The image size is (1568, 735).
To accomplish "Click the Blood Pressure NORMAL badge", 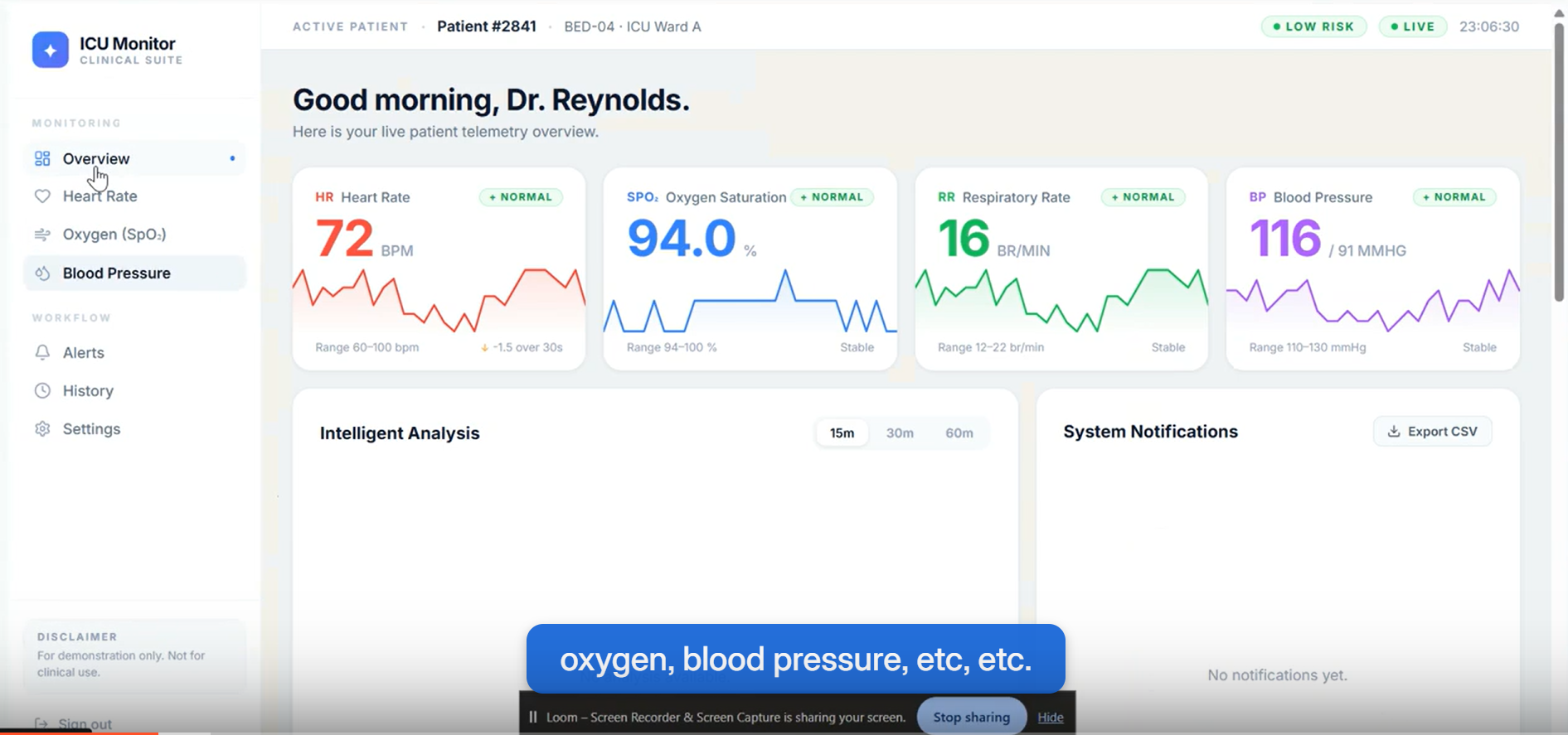I will pos(1454,197).
